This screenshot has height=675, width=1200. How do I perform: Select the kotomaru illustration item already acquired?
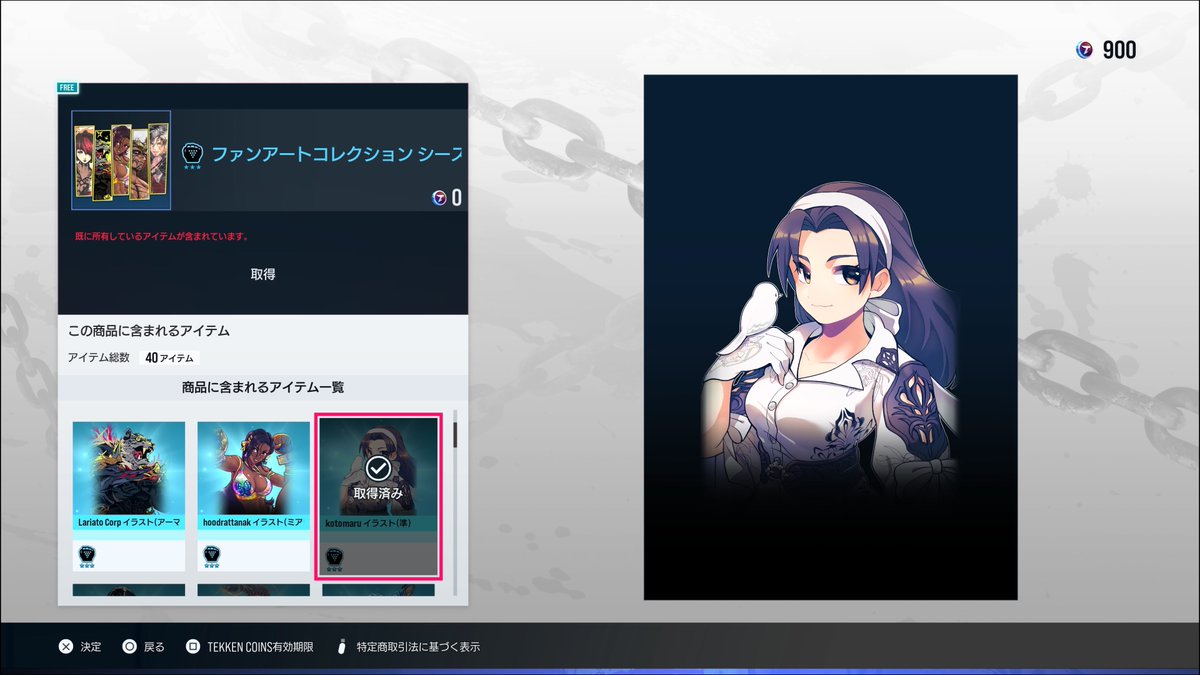[378, 497]
